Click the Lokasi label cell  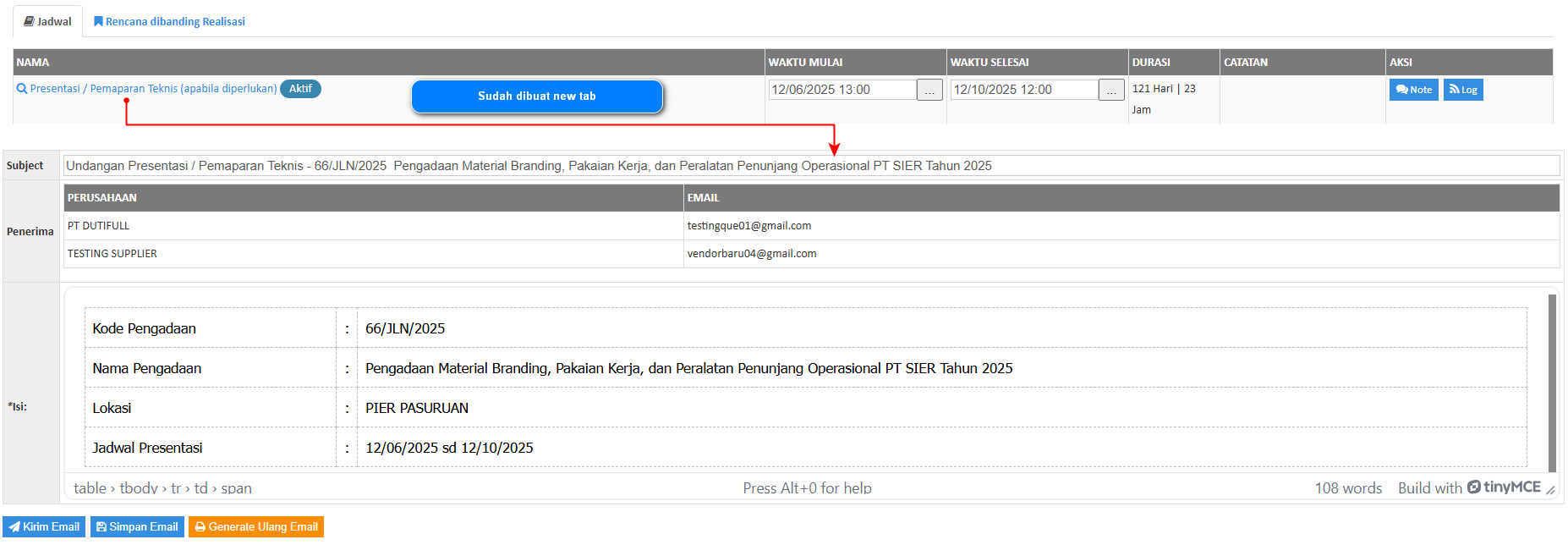(211, 408)
